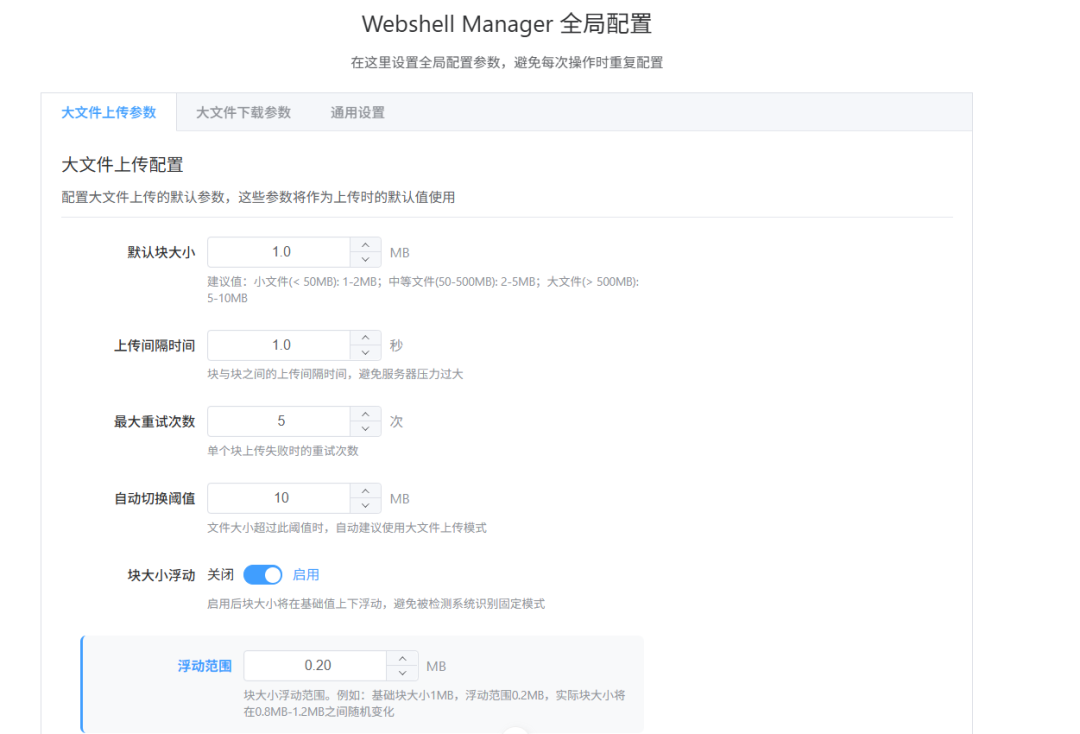Click the 启用 link next to the toggle

tap(306, 574)
